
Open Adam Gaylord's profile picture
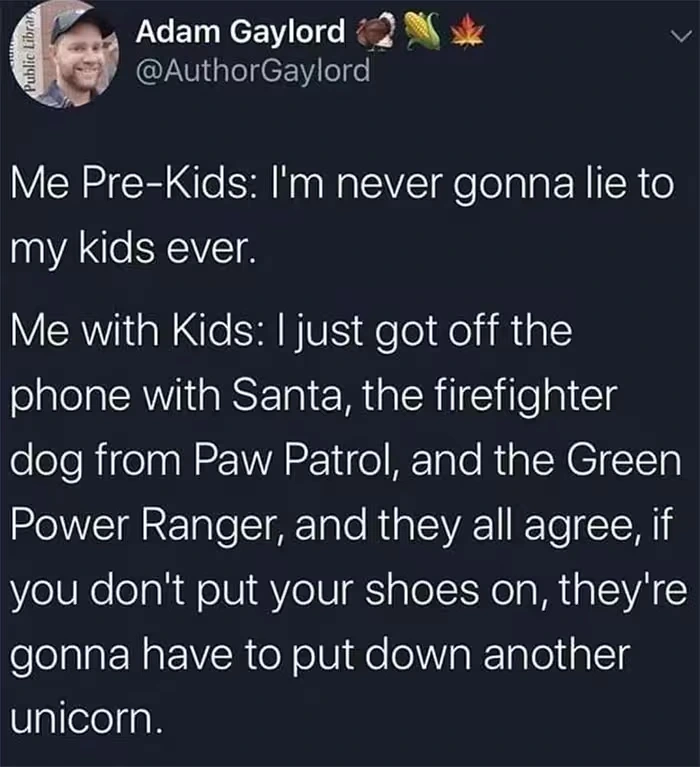(66, 54)
